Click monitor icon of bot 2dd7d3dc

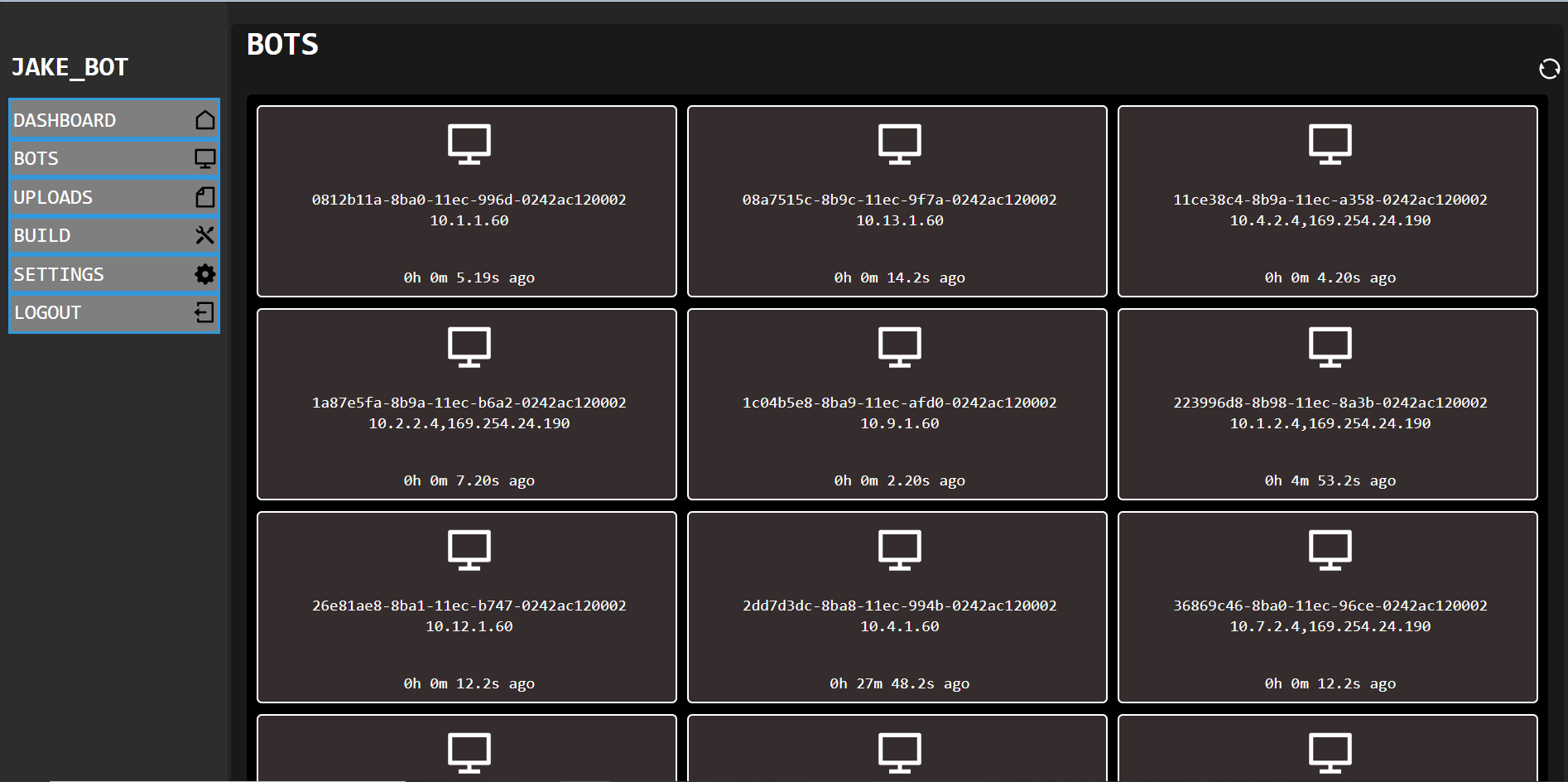coord(900,550)
